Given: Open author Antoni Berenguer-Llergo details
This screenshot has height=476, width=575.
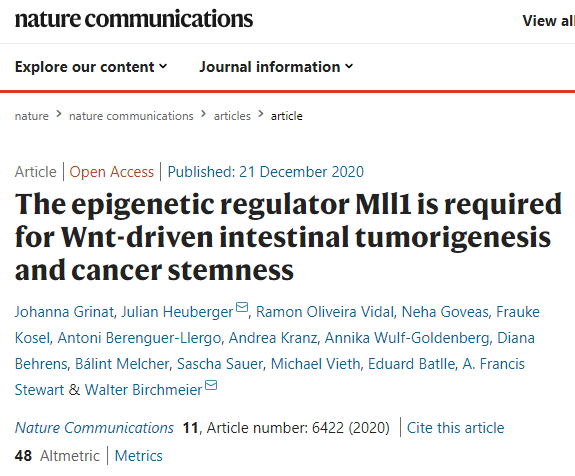Looking at the screenshot, I should pos(139,338).
